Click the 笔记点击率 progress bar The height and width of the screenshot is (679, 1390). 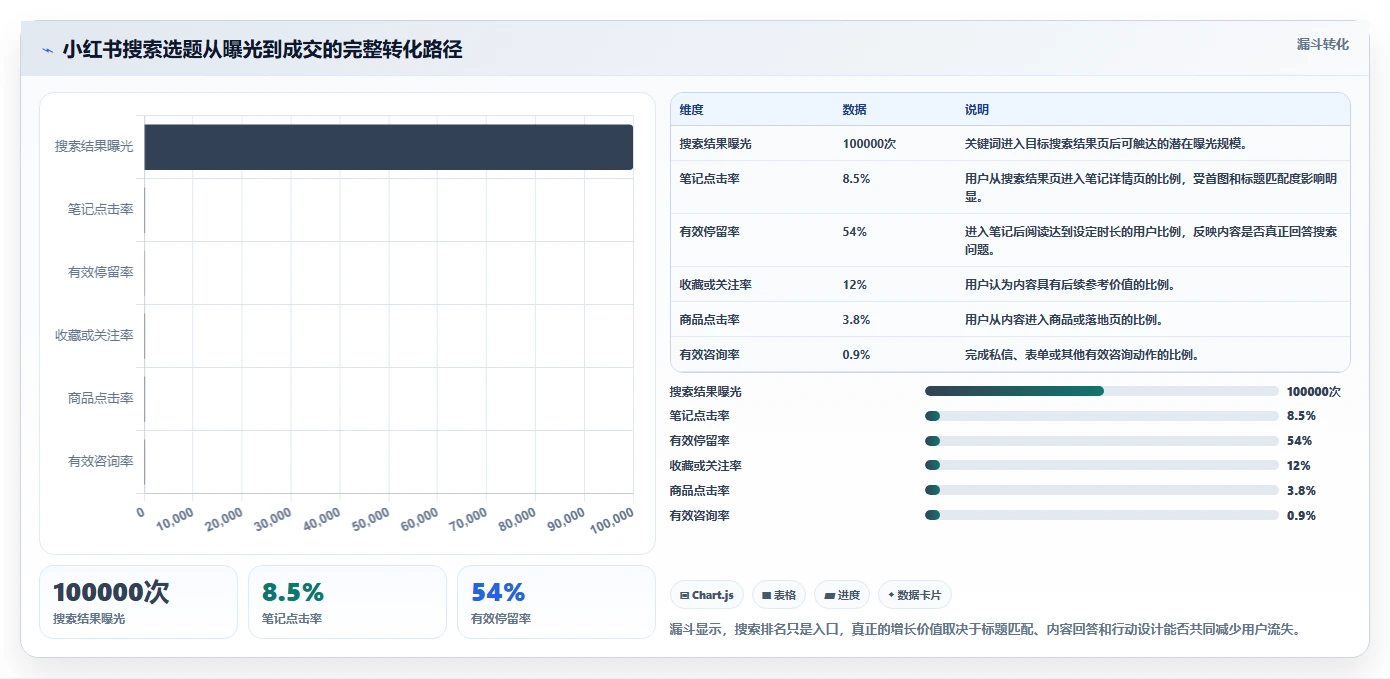(x=1102, y=416)
